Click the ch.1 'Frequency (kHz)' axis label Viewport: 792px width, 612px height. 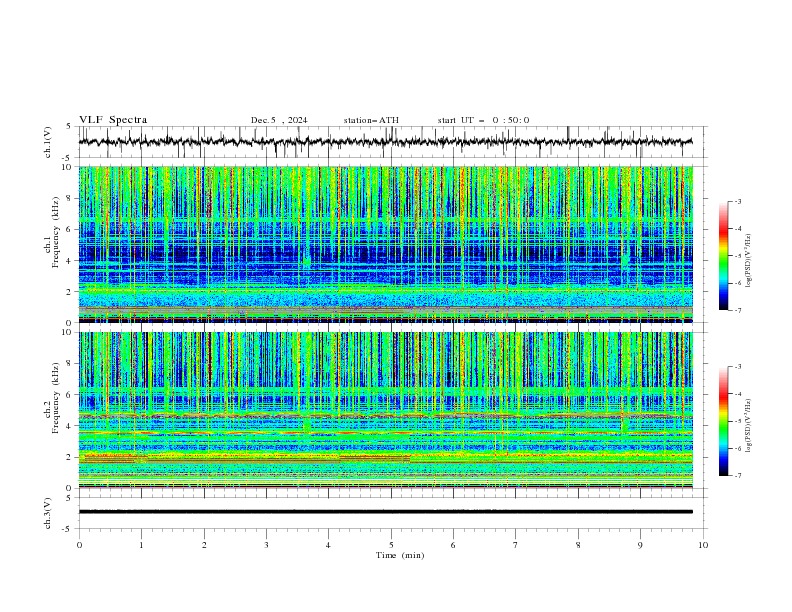[55, 230]
